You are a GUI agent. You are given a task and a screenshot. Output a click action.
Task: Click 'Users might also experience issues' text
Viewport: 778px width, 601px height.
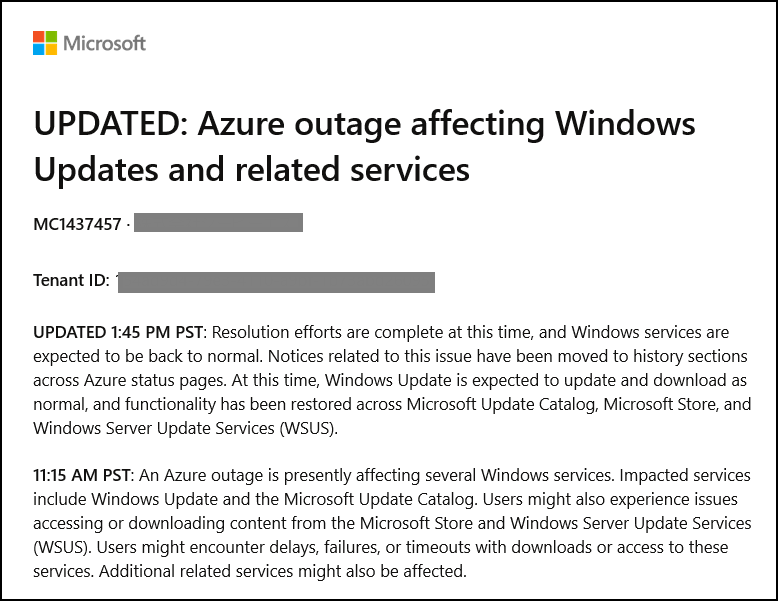point(610,499)
